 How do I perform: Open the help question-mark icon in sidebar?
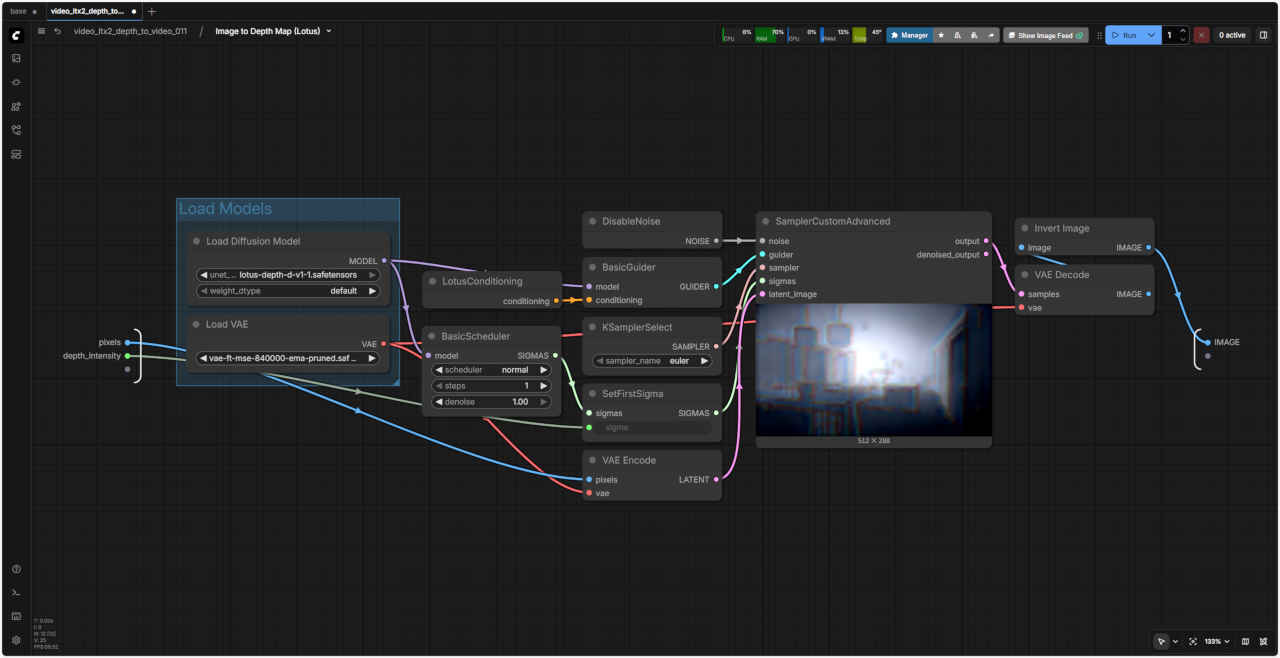coord(16,569)
